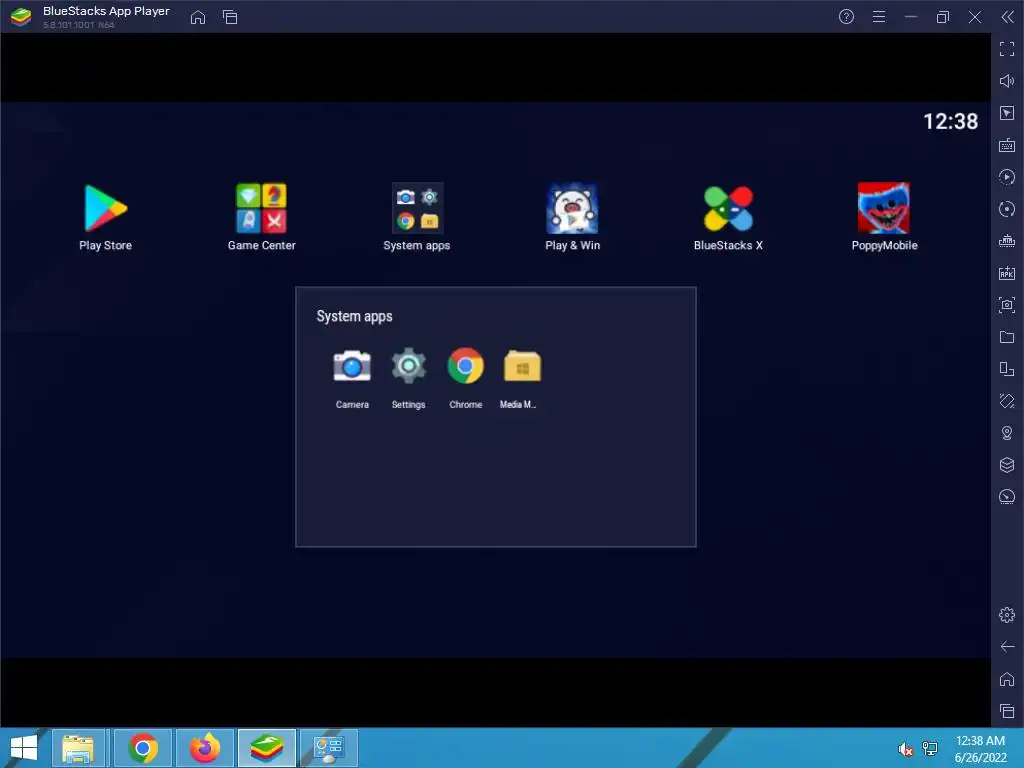Screen dimensions: 1024x768
Task: Open Multi-instance manager layers icon
Action: point(1007,465)
